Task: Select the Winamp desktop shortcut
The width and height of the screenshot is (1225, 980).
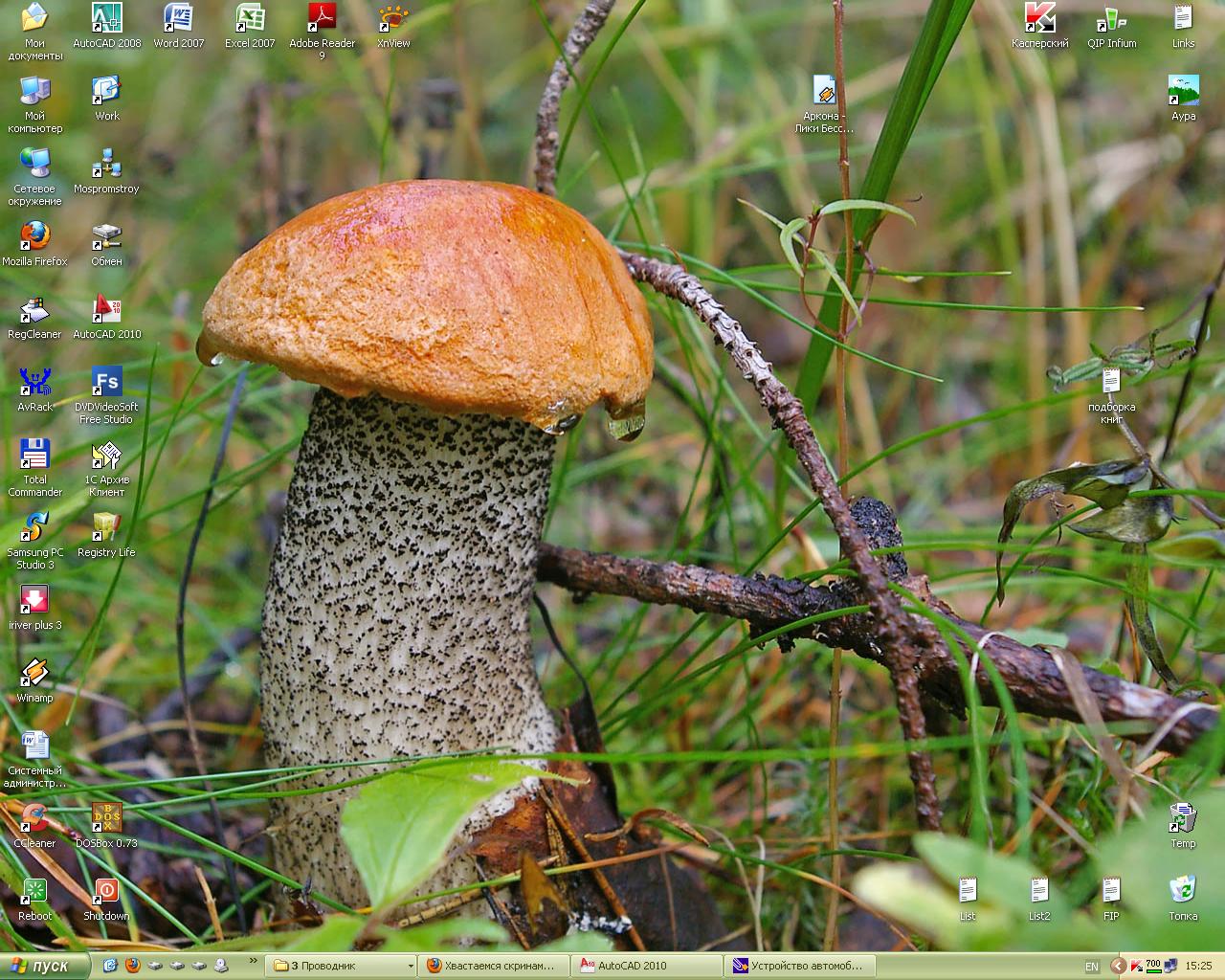Action: (x=34, y=673)
